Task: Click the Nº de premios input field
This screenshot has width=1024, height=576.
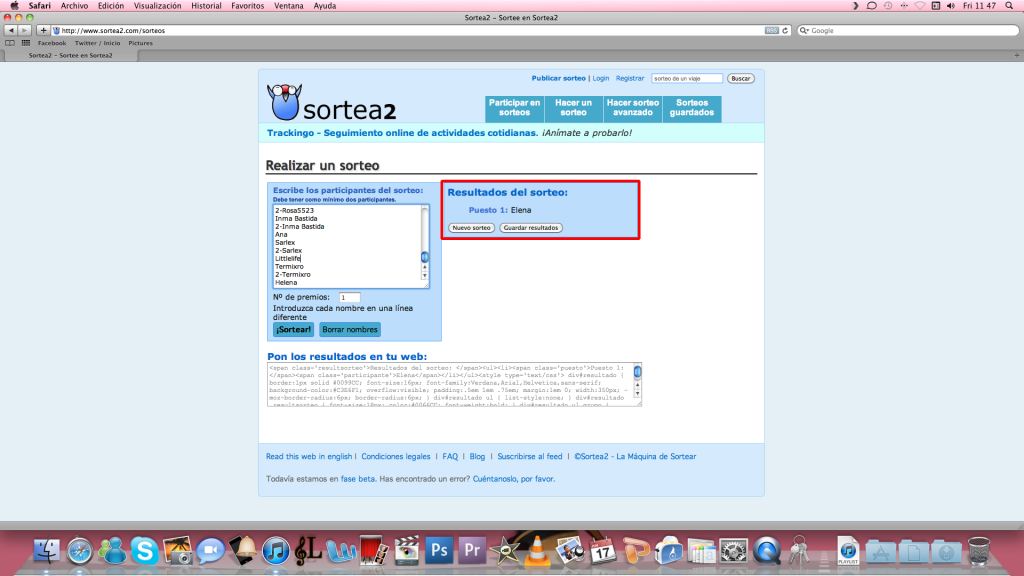Action: pyautogui.click(x=350, y=297)
